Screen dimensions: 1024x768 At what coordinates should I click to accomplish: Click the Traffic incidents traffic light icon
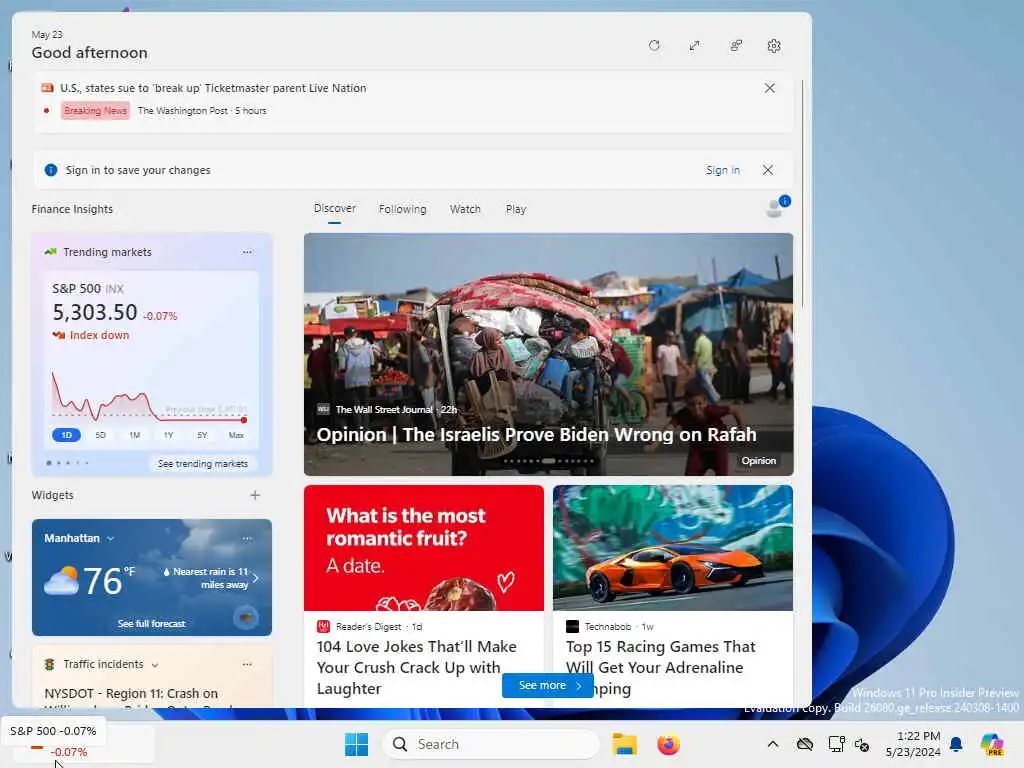49,664
